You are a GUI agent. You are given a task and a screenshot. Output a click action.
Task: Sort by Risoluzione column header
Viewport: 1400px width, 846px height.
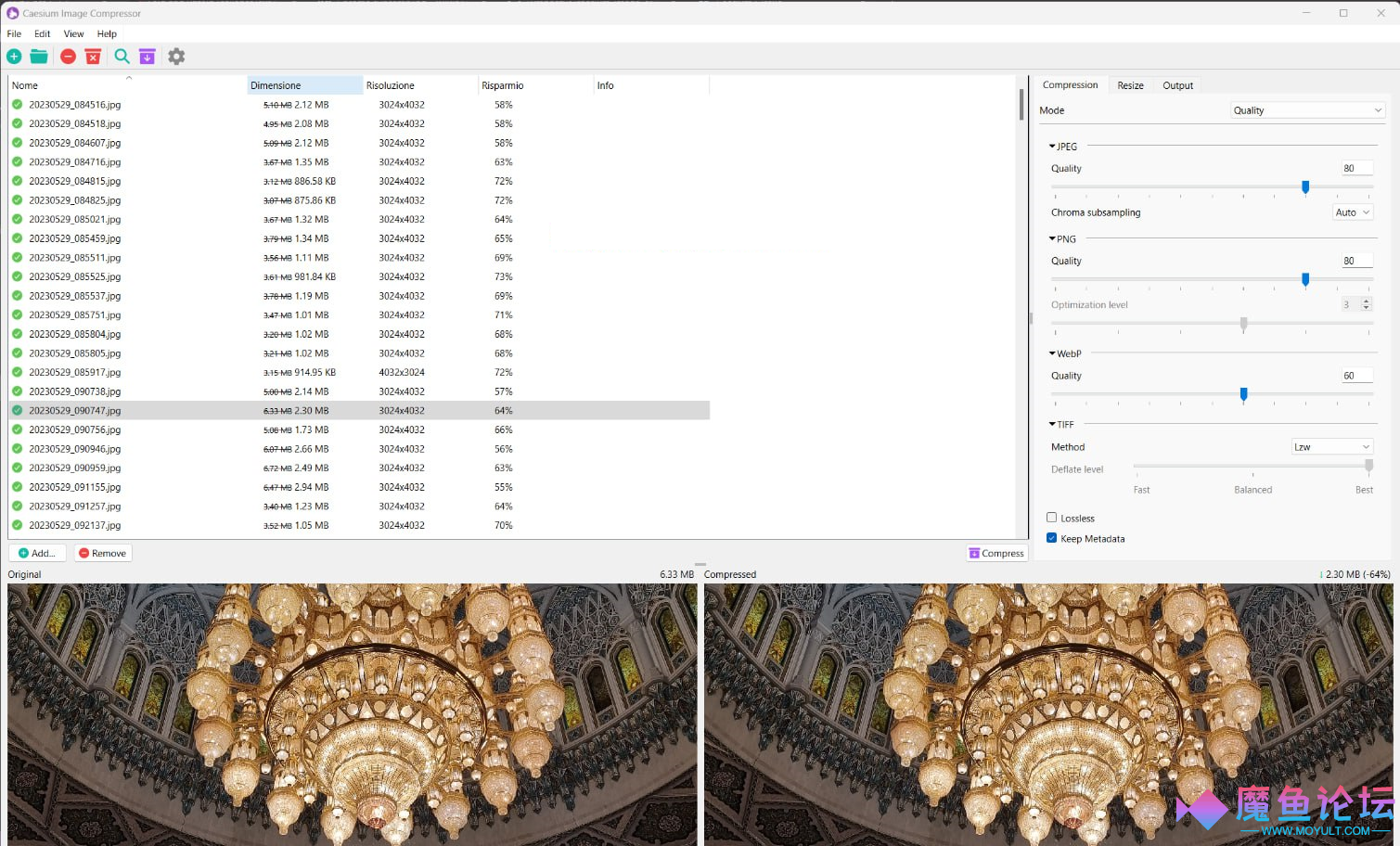point(420,85)
